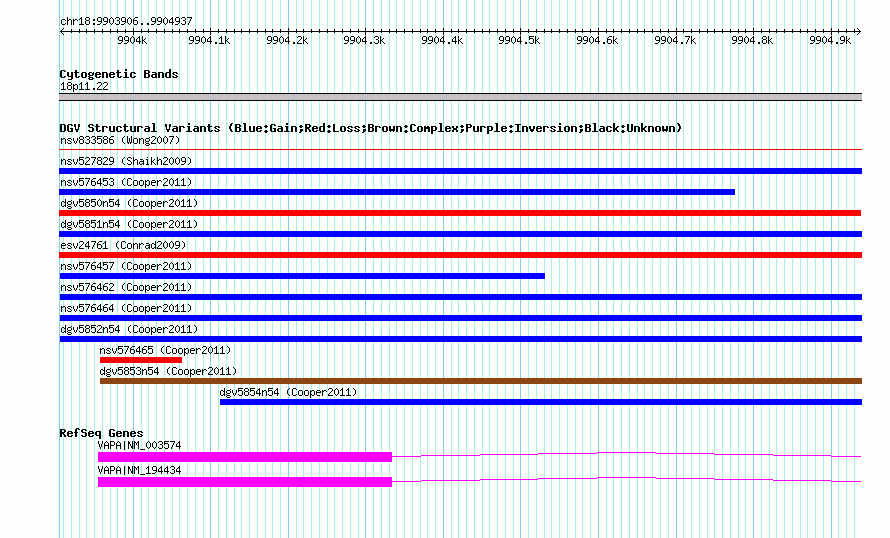Click the dgv5851n54 (Cooper2011) label
Image resolution: width=890 pixels, height=538 pixels.
[129, 224]
